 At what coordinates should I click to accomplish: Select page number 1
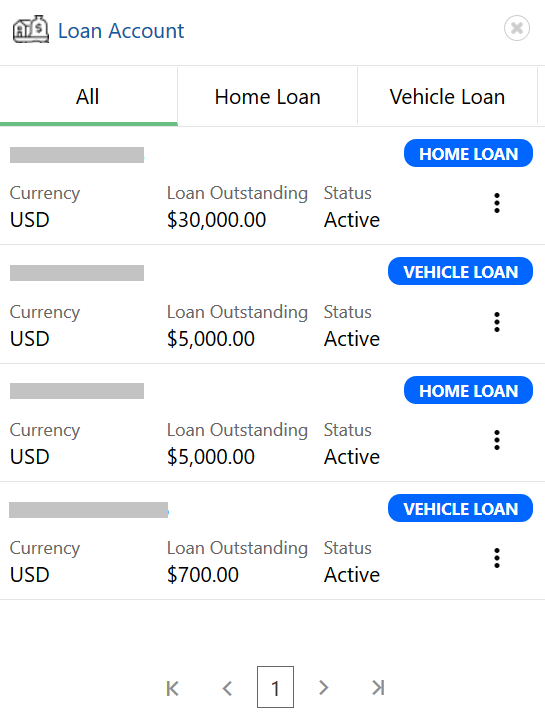pyautogui.click(x=275, y=687)
